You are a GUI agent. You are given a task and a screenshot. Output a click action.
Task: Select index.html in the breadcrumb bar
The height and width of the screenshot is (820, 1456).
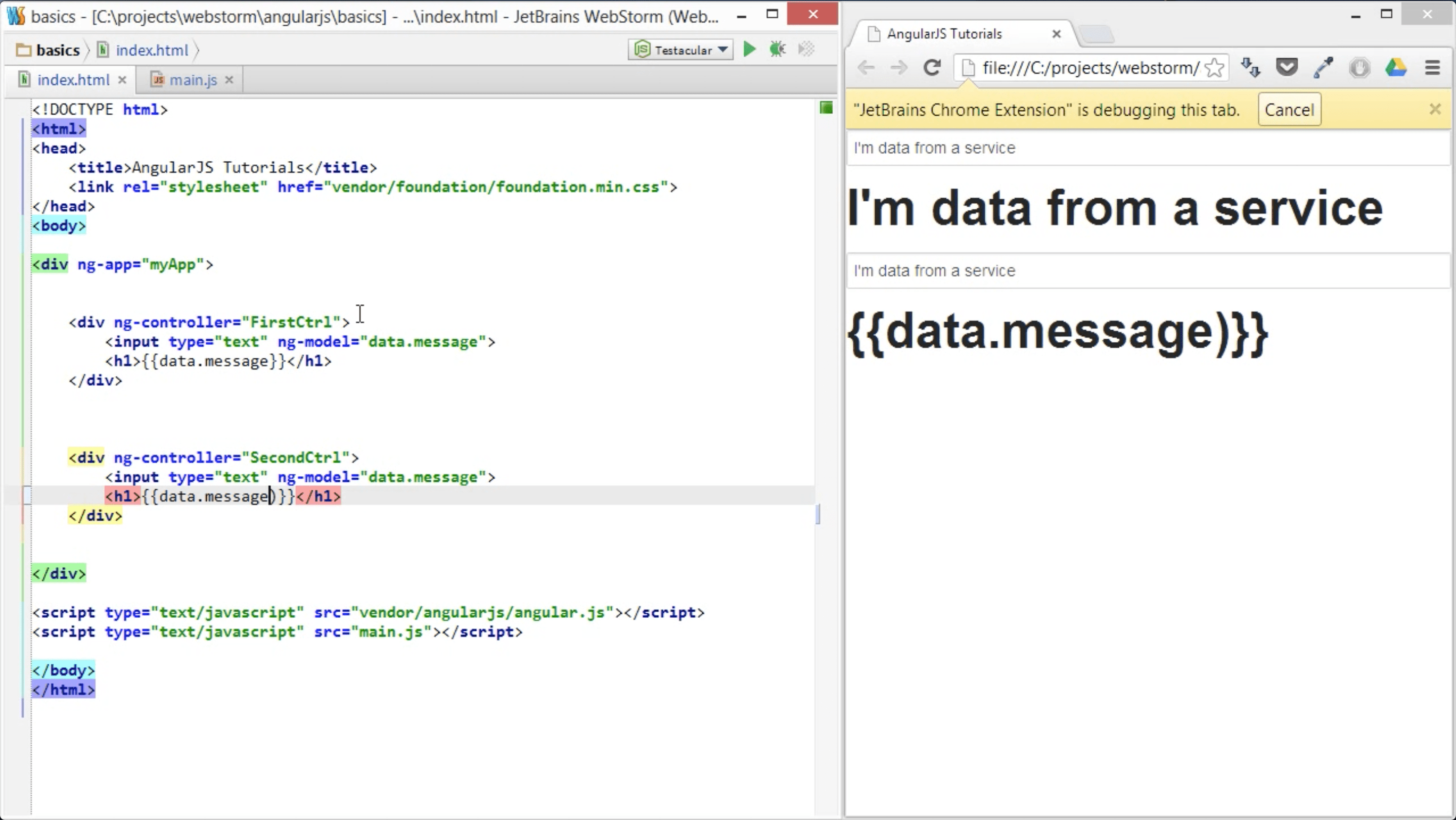click(x=143, y=50)
